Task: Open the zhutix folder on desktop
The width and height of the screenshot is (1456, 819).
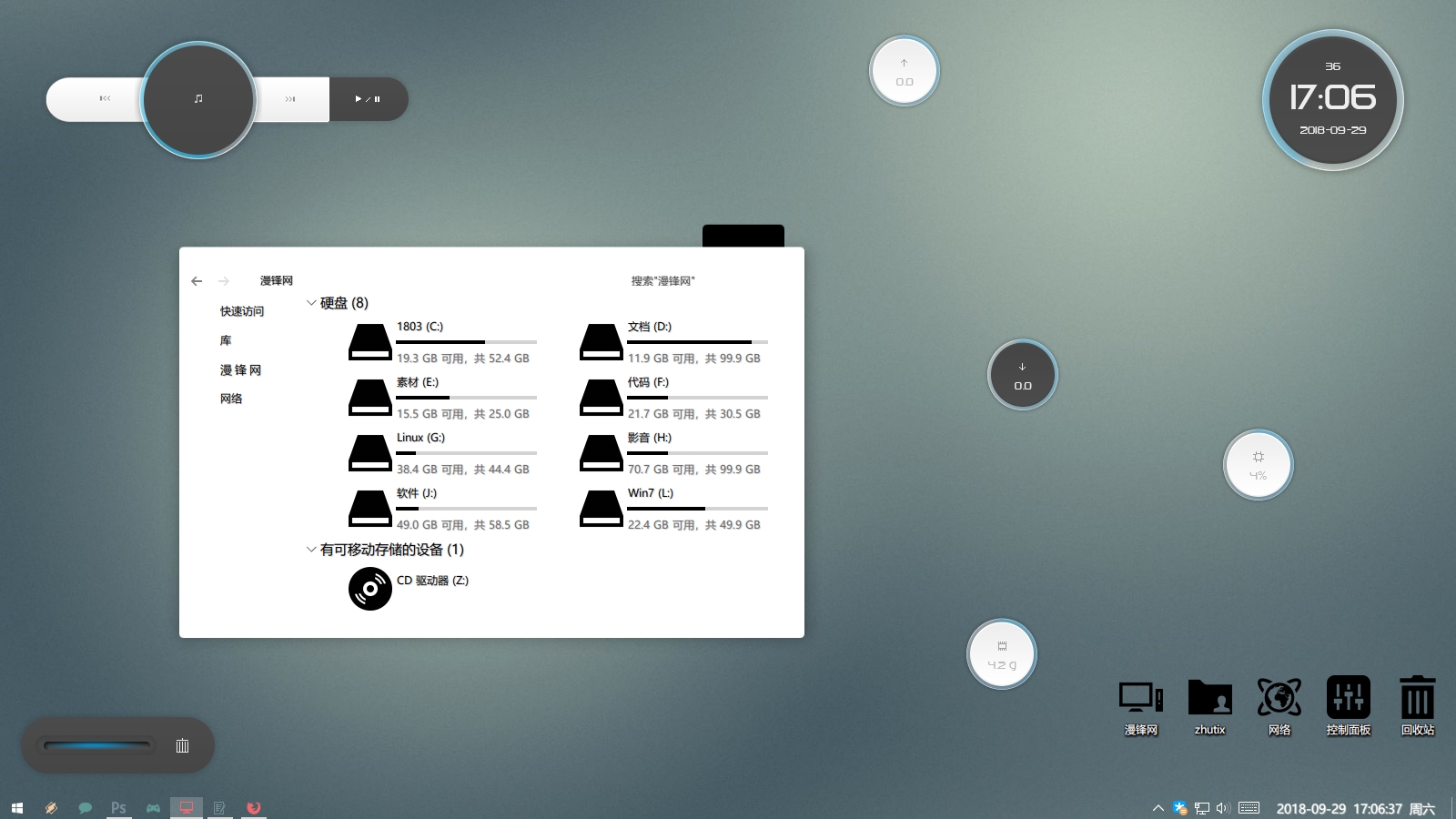Action: pos(1209,705)
